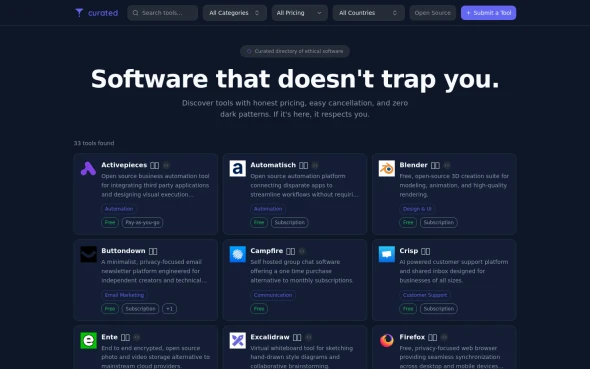Focus the Search tools input field
This screenshot has width=590, height=369.
pos(163,13)
